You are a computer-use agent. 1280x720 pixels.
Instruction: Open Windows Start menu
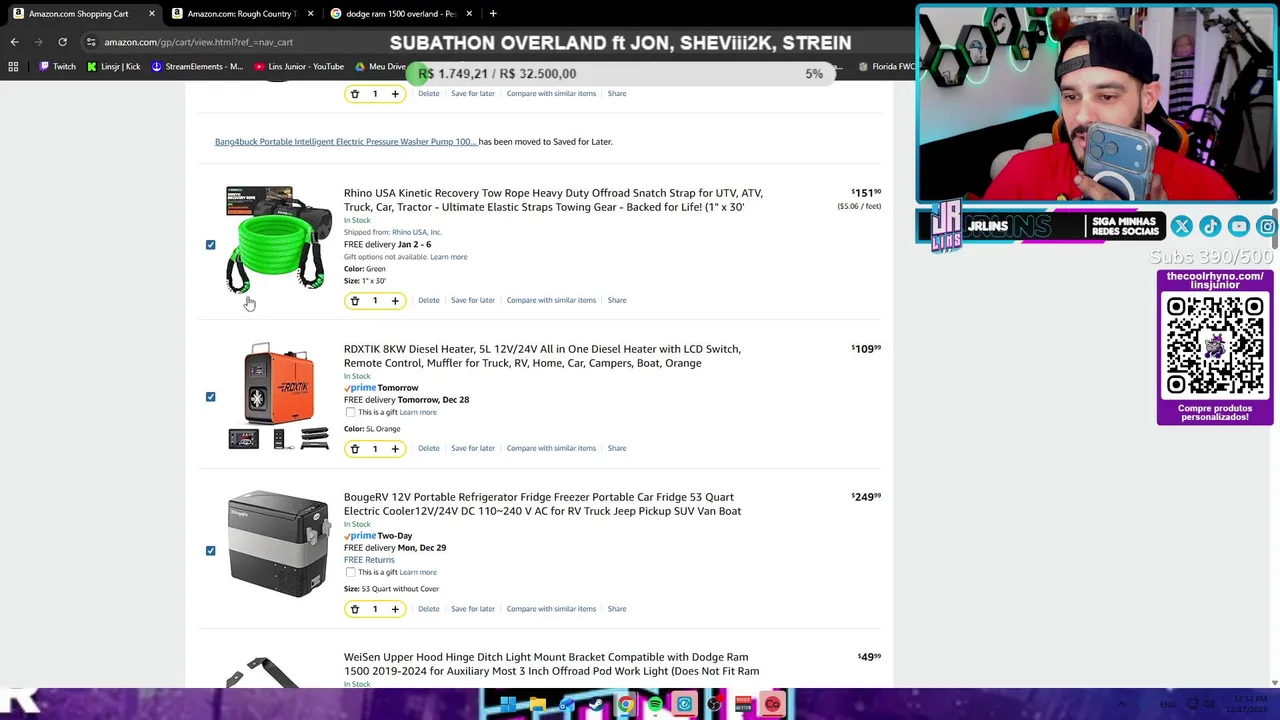tap(508, 705)
